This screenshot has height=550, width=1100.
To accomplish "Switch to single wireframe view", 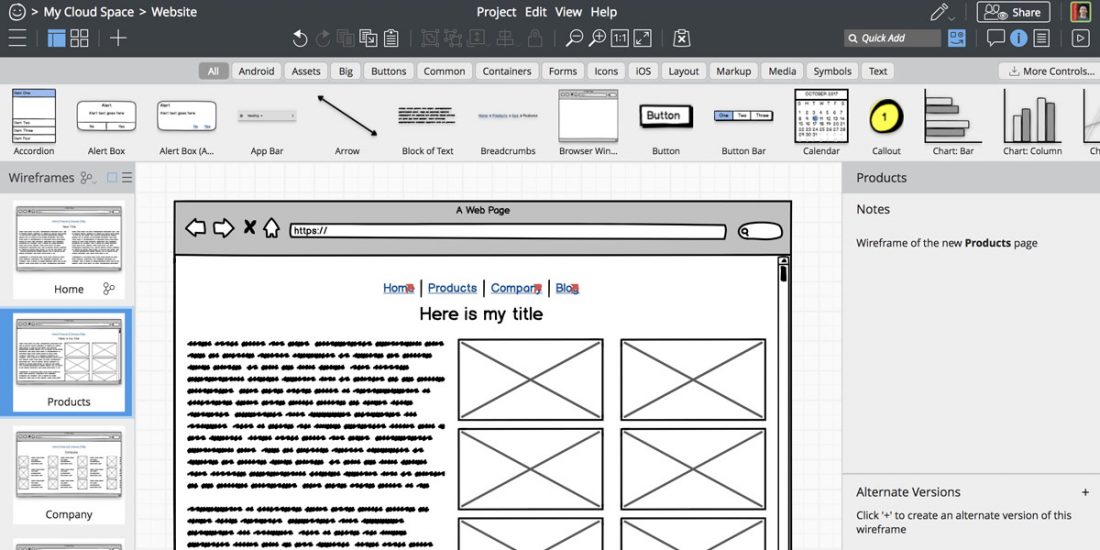I will [56, 38].
